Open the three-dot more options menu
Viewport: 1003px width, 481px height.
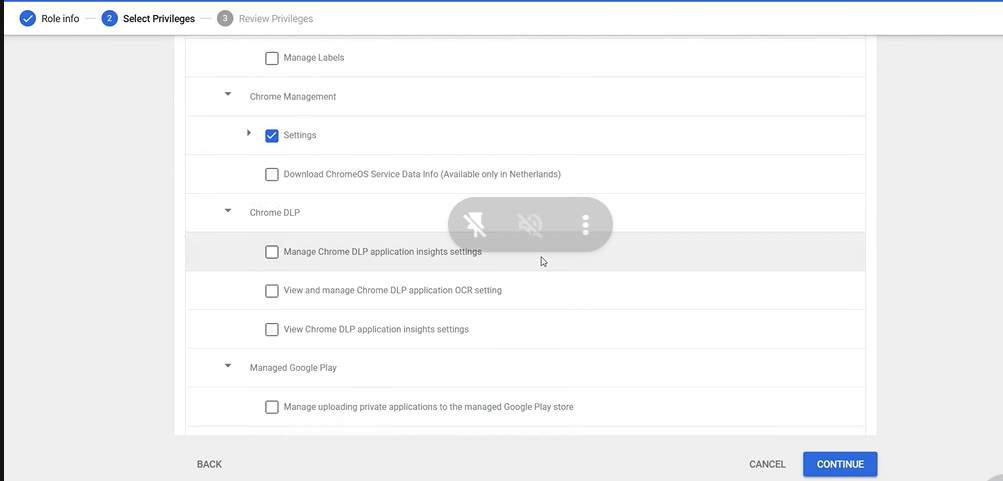click(x=585, y=225)
